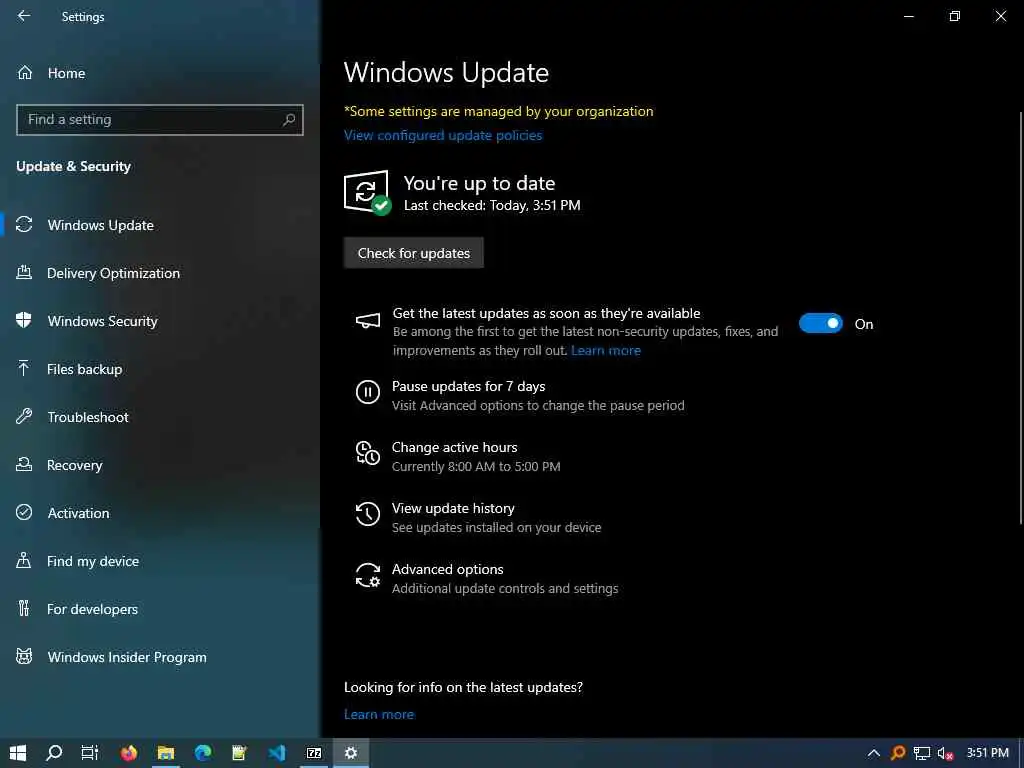
Task: Select the Windows Update sync icon in sidebar
Action: (x=24, y=225)
